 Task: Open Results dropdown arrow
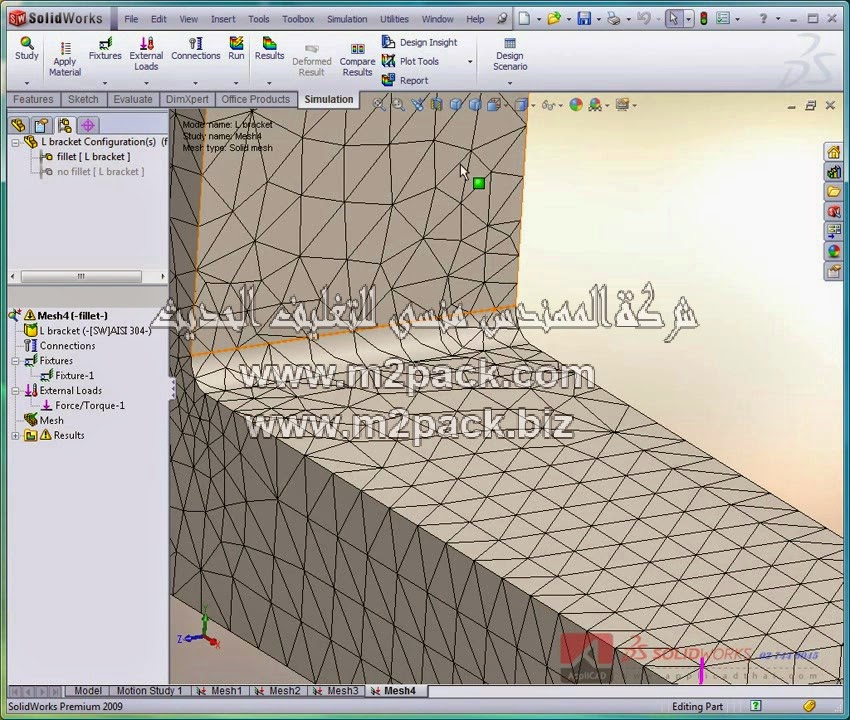(x=269, y=83)
